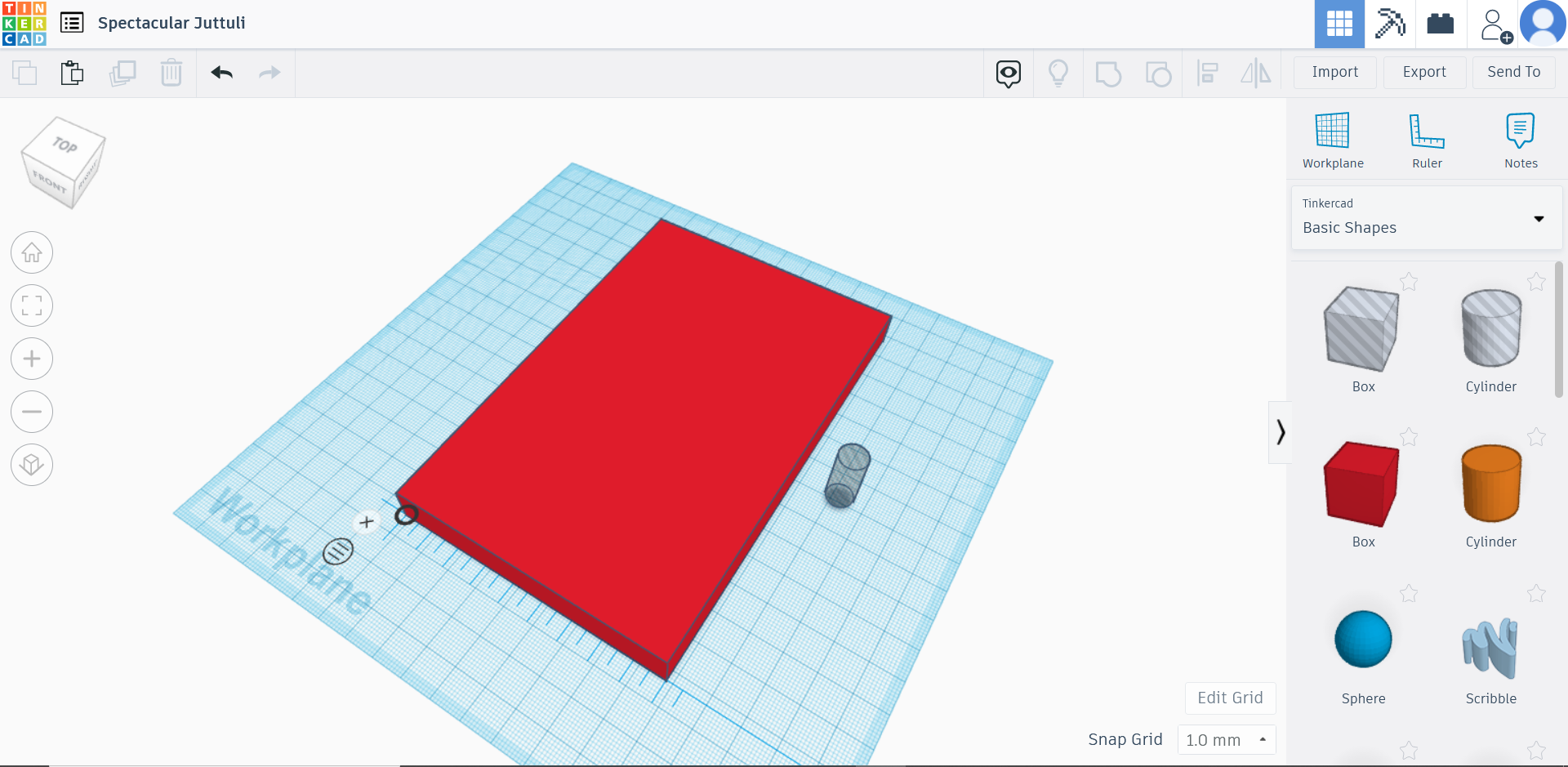Select the Ruler tool

coord(1427,140)
